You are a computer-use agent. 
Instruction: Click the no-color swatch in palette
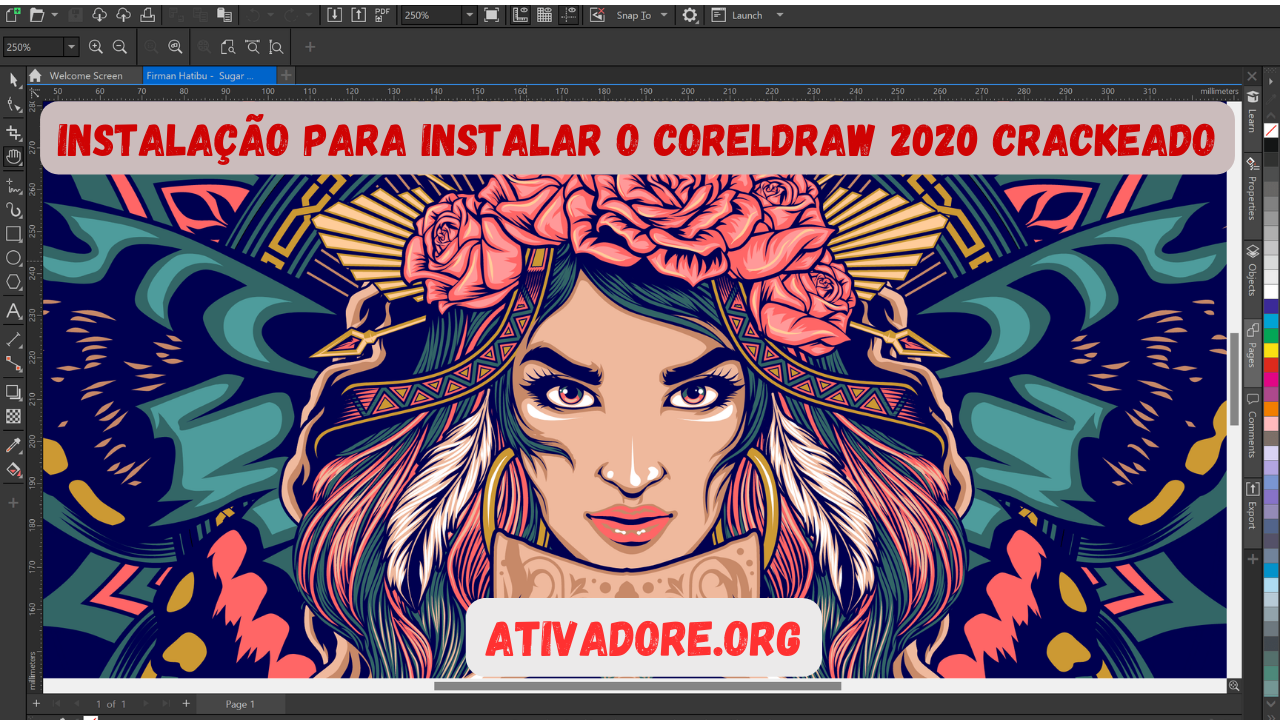pyautogui.click(x=1271, y=130)
